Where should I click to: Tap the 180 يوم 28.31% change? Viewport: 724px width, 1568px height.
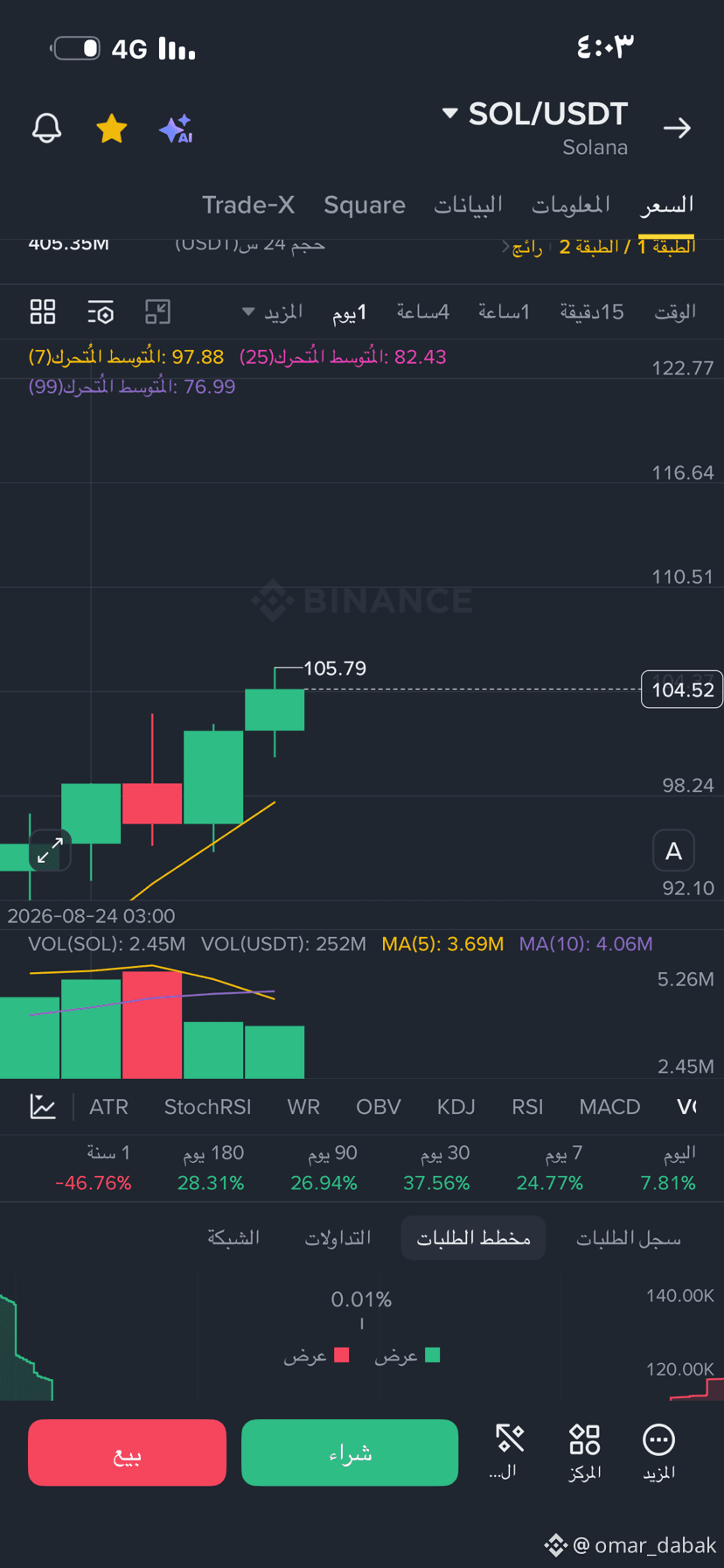point(211,1168)
